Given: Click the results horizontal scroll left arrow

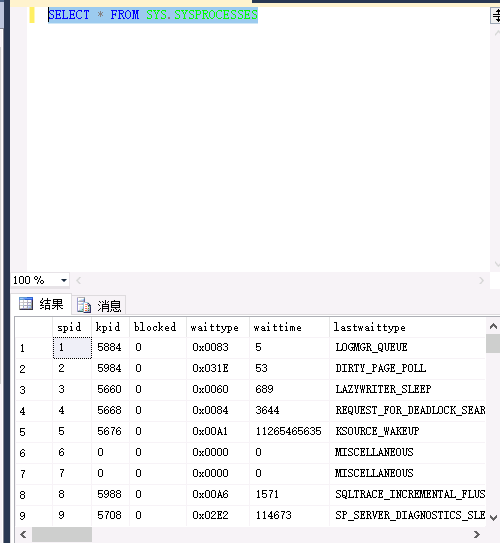Looking at the screenshot, I should click(23, 534).
